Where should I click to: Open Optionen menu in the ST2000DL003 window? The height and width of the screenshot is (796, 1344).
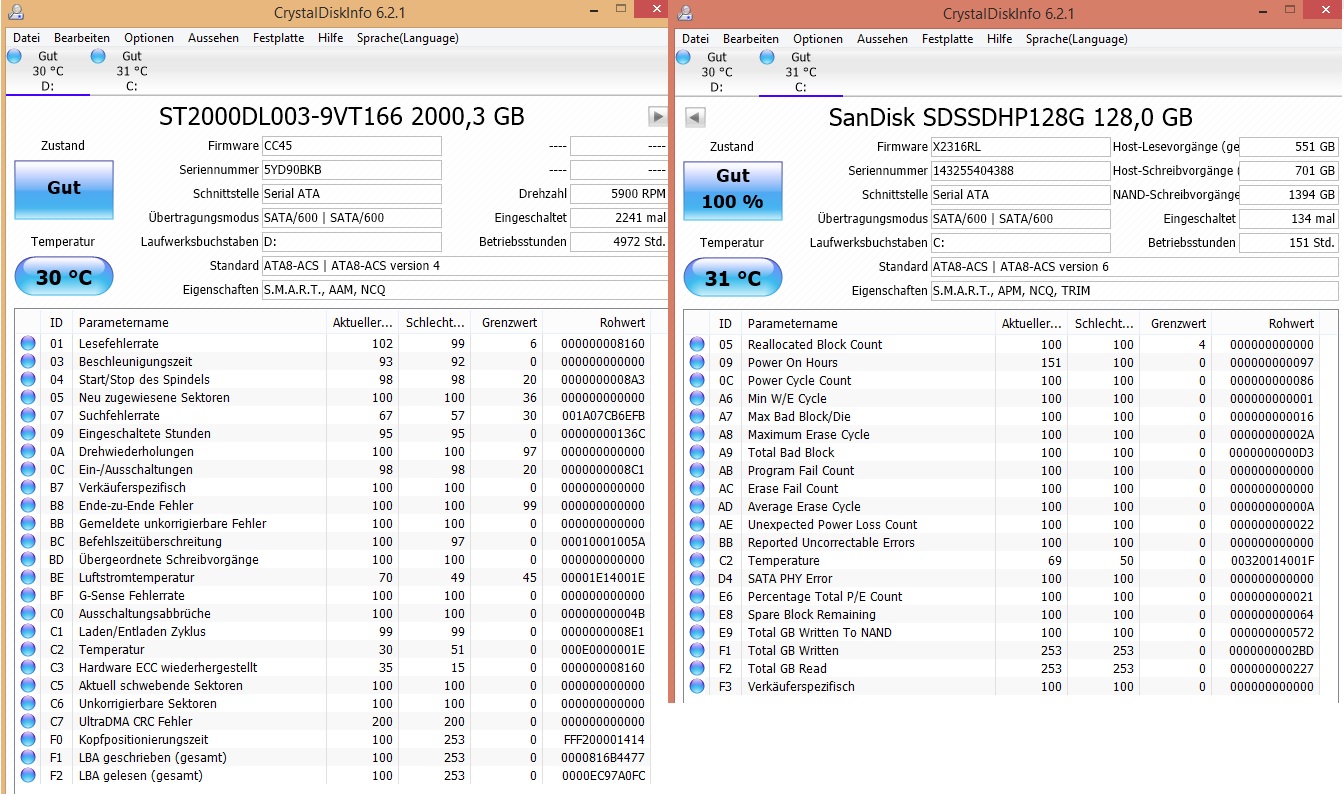[x=149, y=38]
